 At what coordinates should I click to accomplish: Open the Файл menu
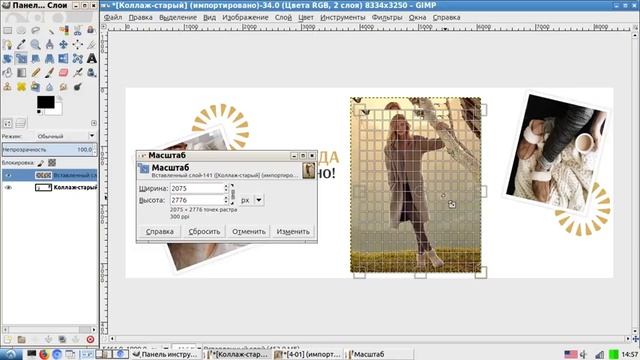pyautogui.click(x=113, y=17)
